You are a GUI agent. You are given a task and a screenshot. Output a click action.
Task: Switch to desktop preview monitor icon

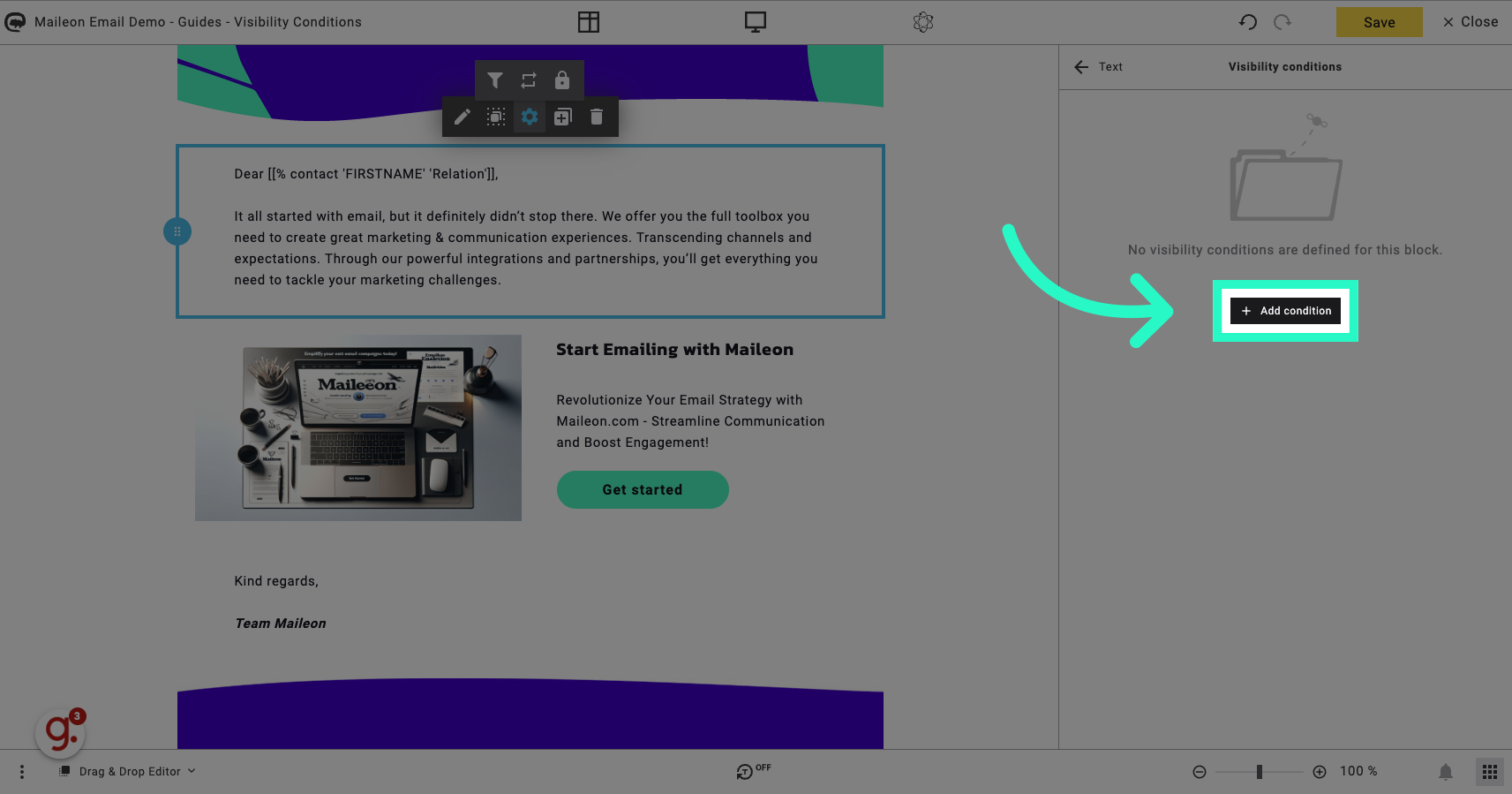click(756, 22)
